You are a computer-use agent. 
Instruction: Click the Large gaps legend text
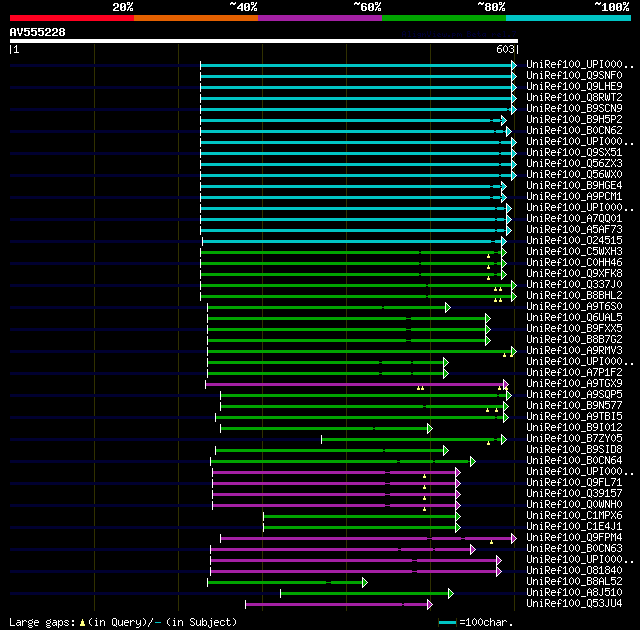coord(123,622)
